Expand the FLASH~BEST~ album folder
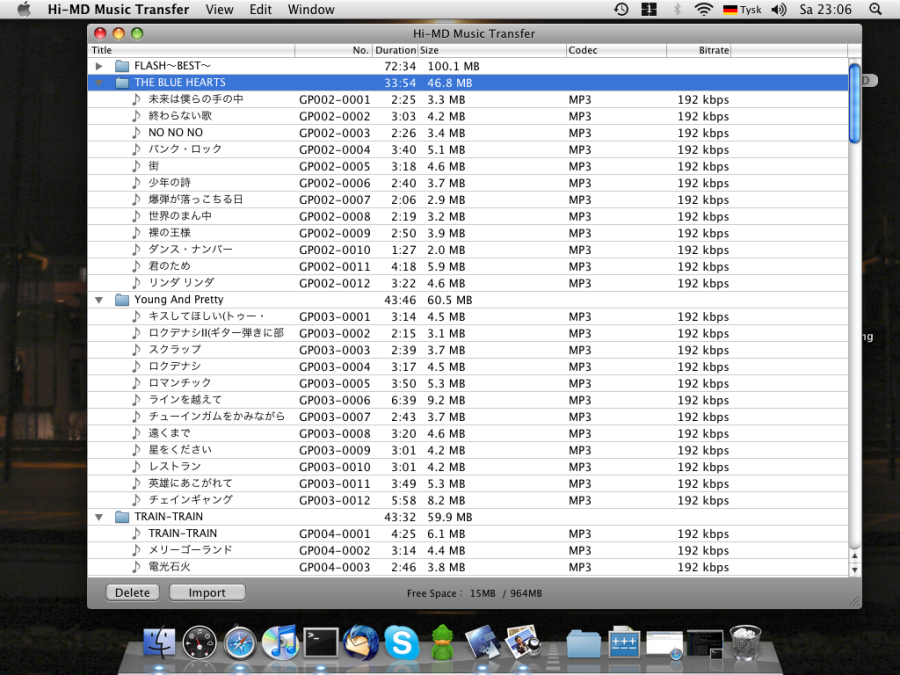The height and width of the screenshot is (675, 900). [x=99, y=66]
